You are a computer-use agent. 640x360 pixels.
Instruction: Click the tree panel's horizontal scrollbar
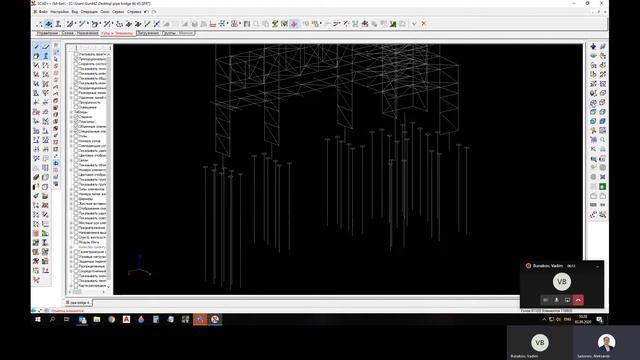[88, 292]
